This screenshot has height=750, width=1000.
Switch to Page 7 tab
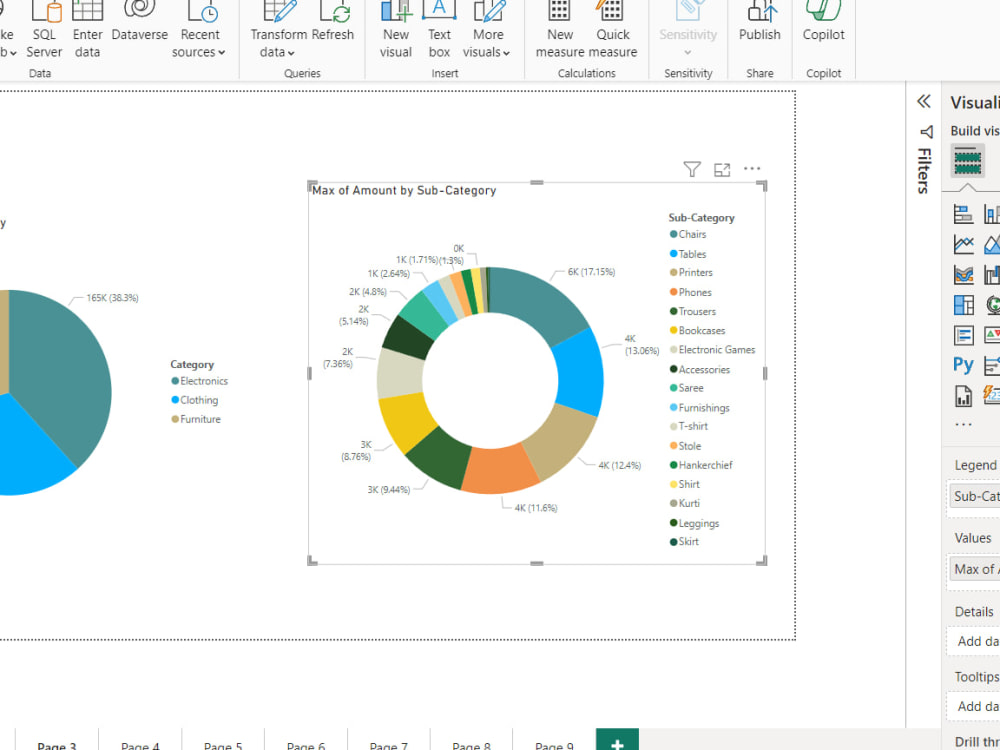(388, 741)
